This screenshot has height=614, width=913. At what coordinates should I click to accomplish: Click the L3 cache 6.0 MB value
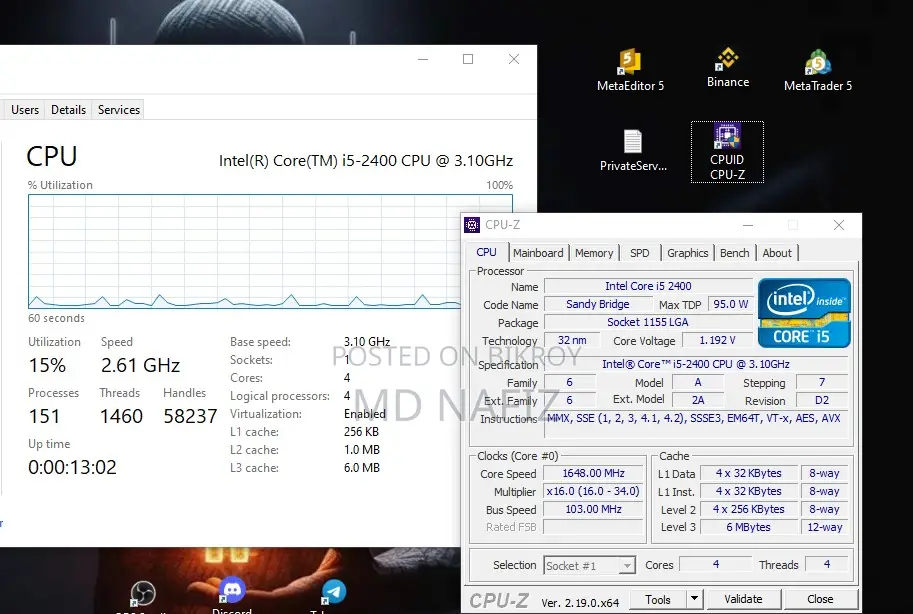coord(362,468)
